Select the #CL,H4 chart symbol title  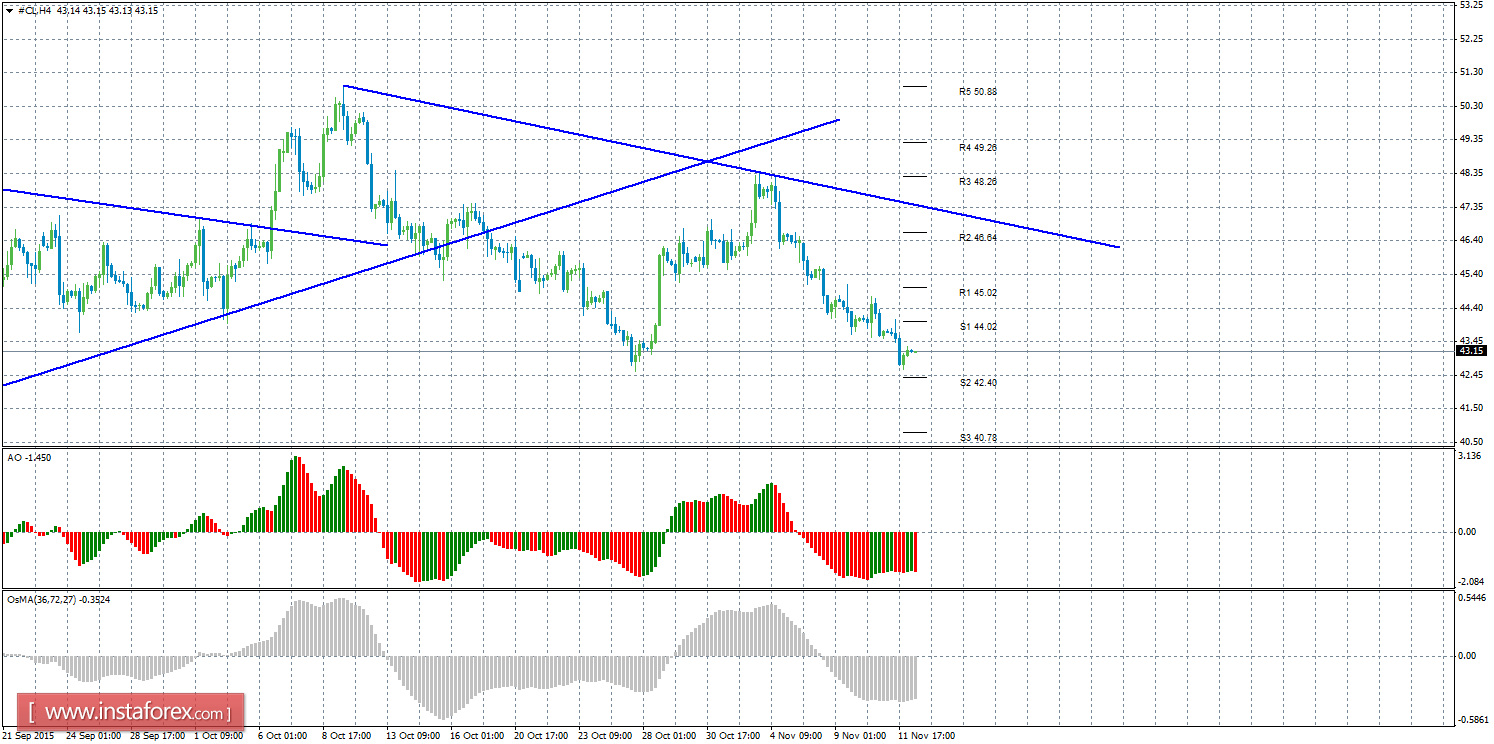coord(35,10)
